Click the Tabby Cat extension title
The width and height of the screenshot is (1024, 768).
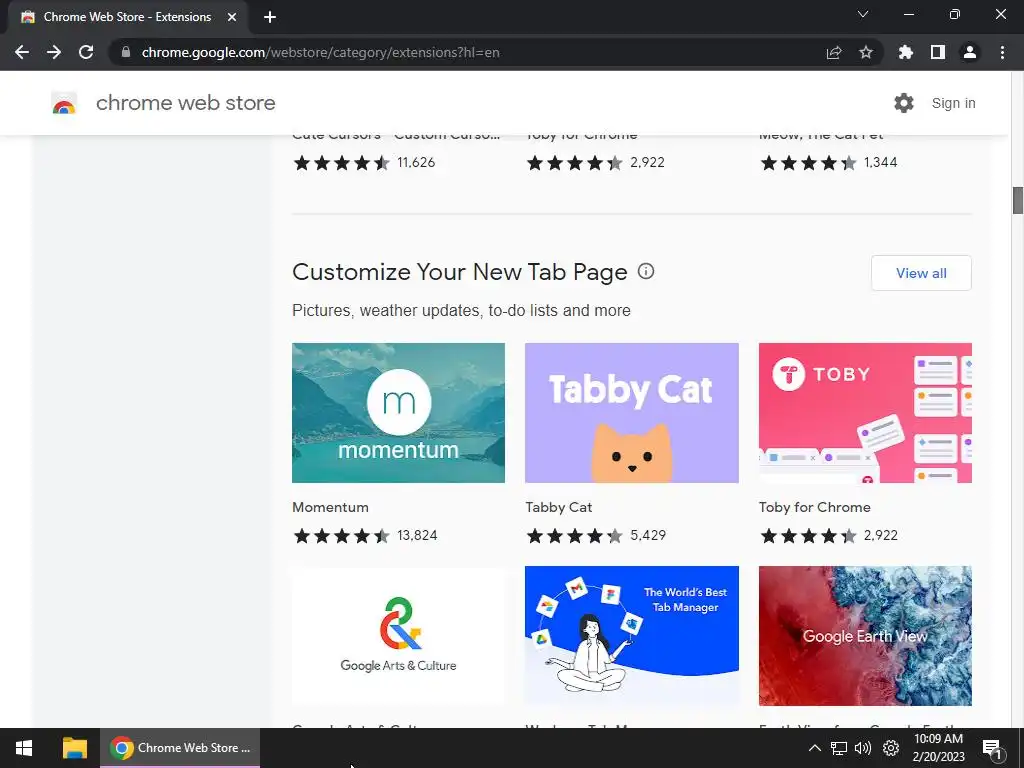pos(558,507)
